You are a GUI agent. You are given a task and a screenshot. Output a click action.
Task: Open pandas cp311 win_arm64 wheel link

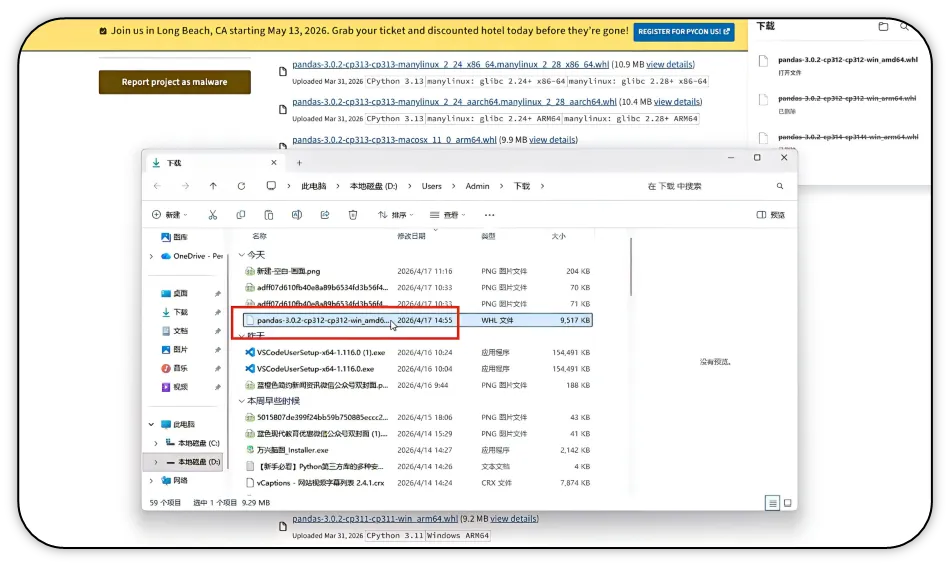click(x=374, y=519)
